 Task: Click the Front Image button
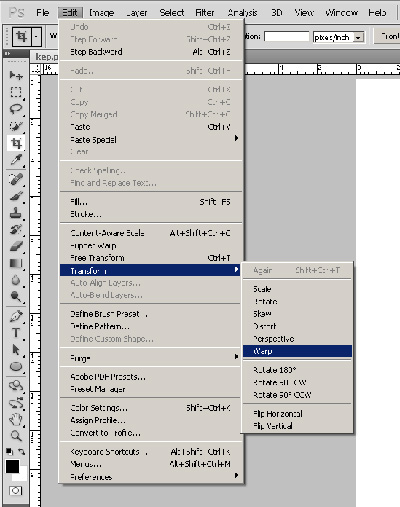pyautogui.click(x=387, y=36)
